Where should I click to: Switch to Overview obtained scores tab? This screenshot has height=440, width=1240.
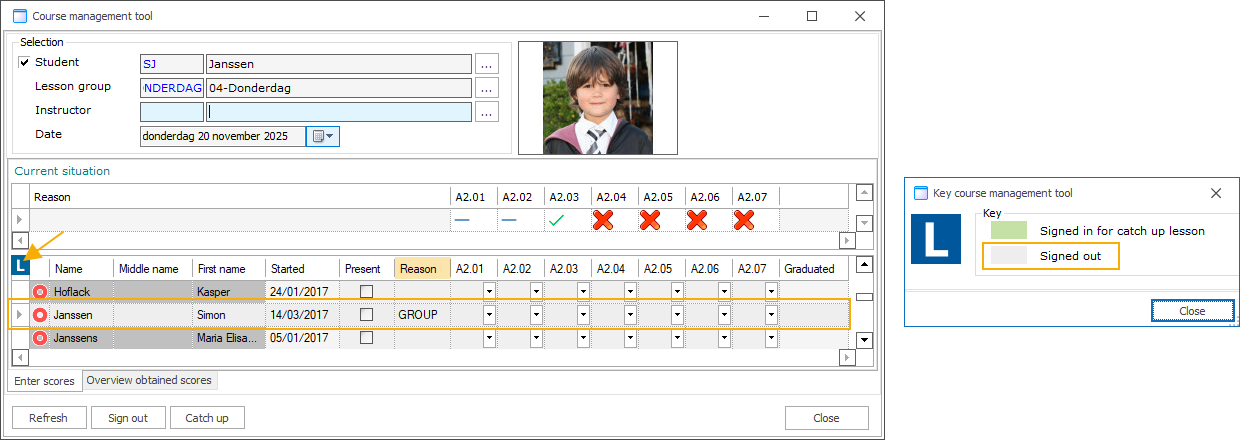pos(148,380)
